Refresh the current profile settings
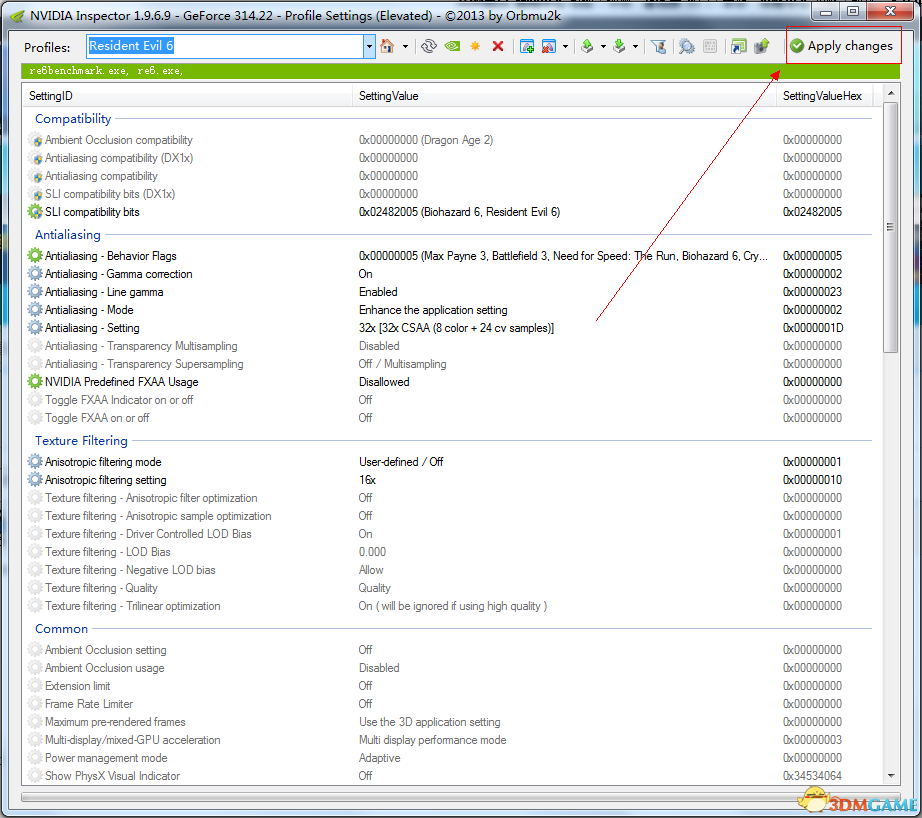The width and height of the screenshot is (922, 818). tap(429, 46)
